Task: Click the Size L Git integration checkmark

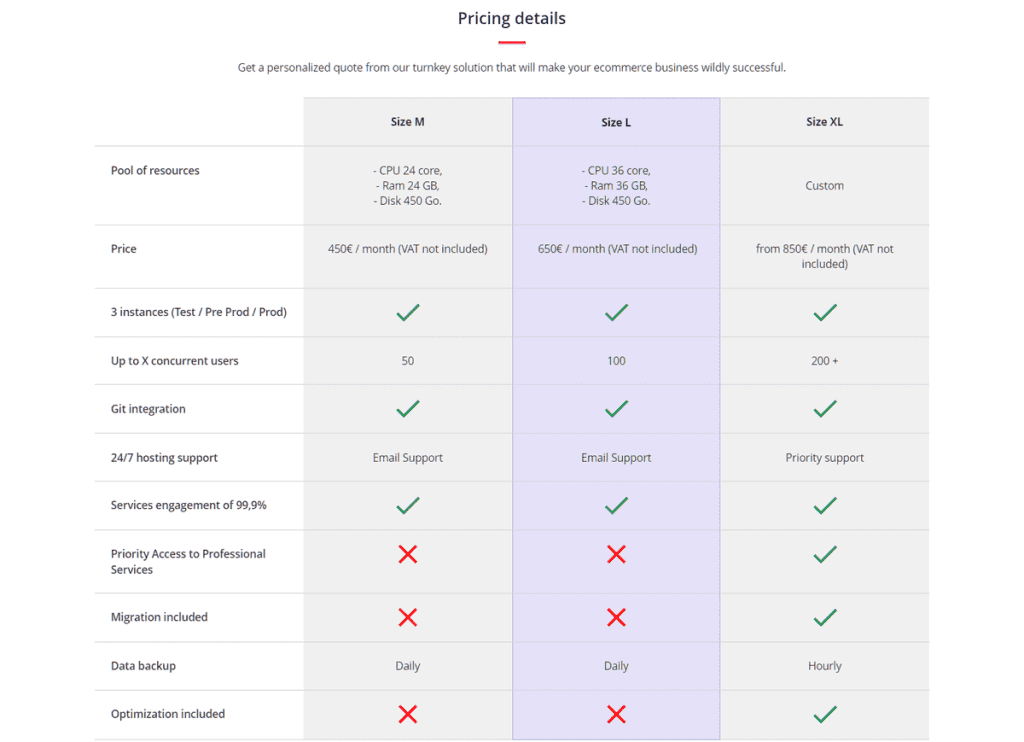Action: 616,409
